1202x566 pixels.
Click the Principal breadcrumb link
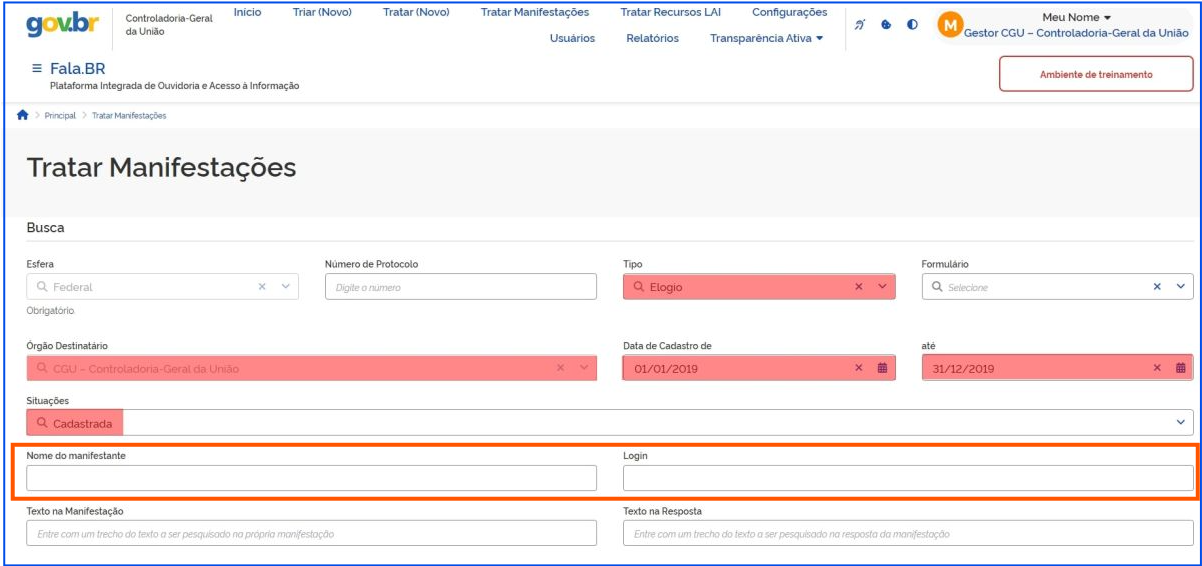[x=60, y=116]
